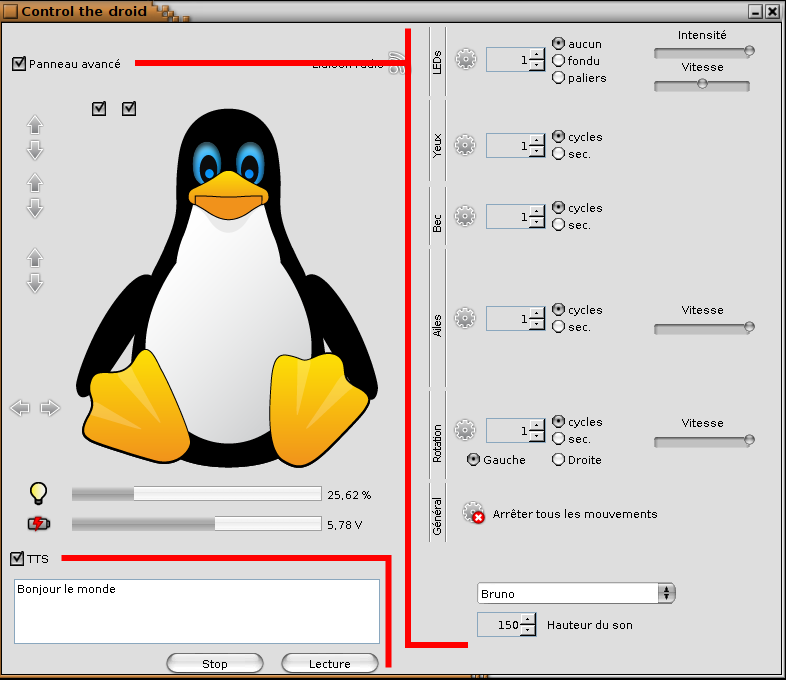Click the TTS text box with Bonjour le monde
The image size is (786, 680).
[197, 611]
